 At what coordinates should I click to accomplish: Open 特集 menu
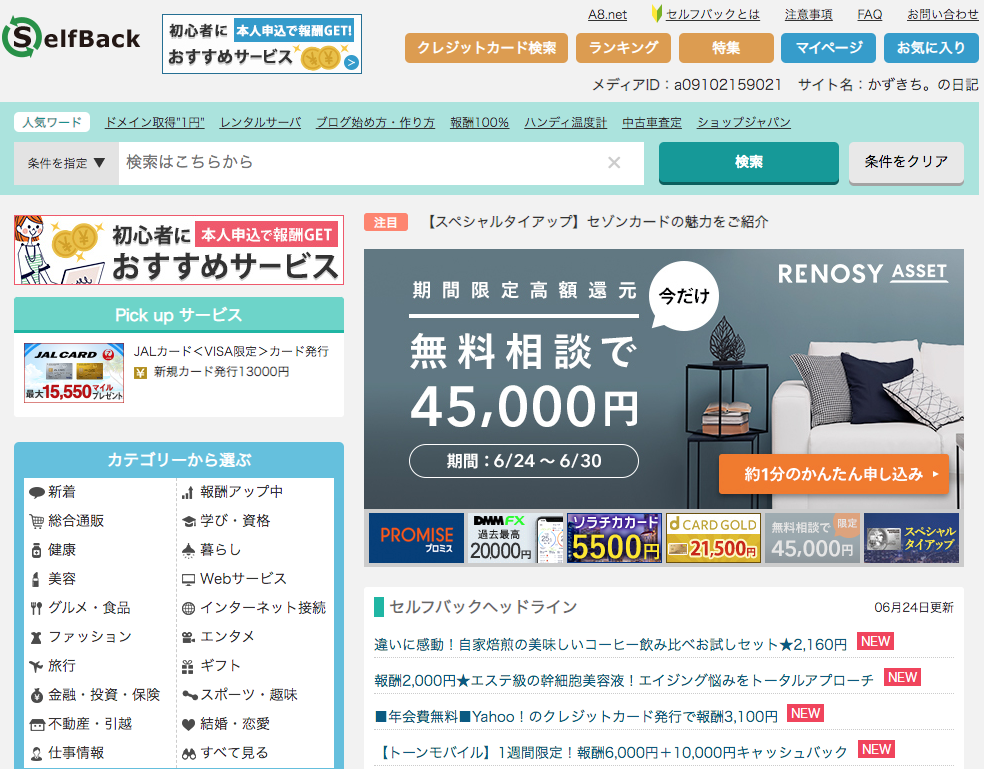(x=726, y=48)
